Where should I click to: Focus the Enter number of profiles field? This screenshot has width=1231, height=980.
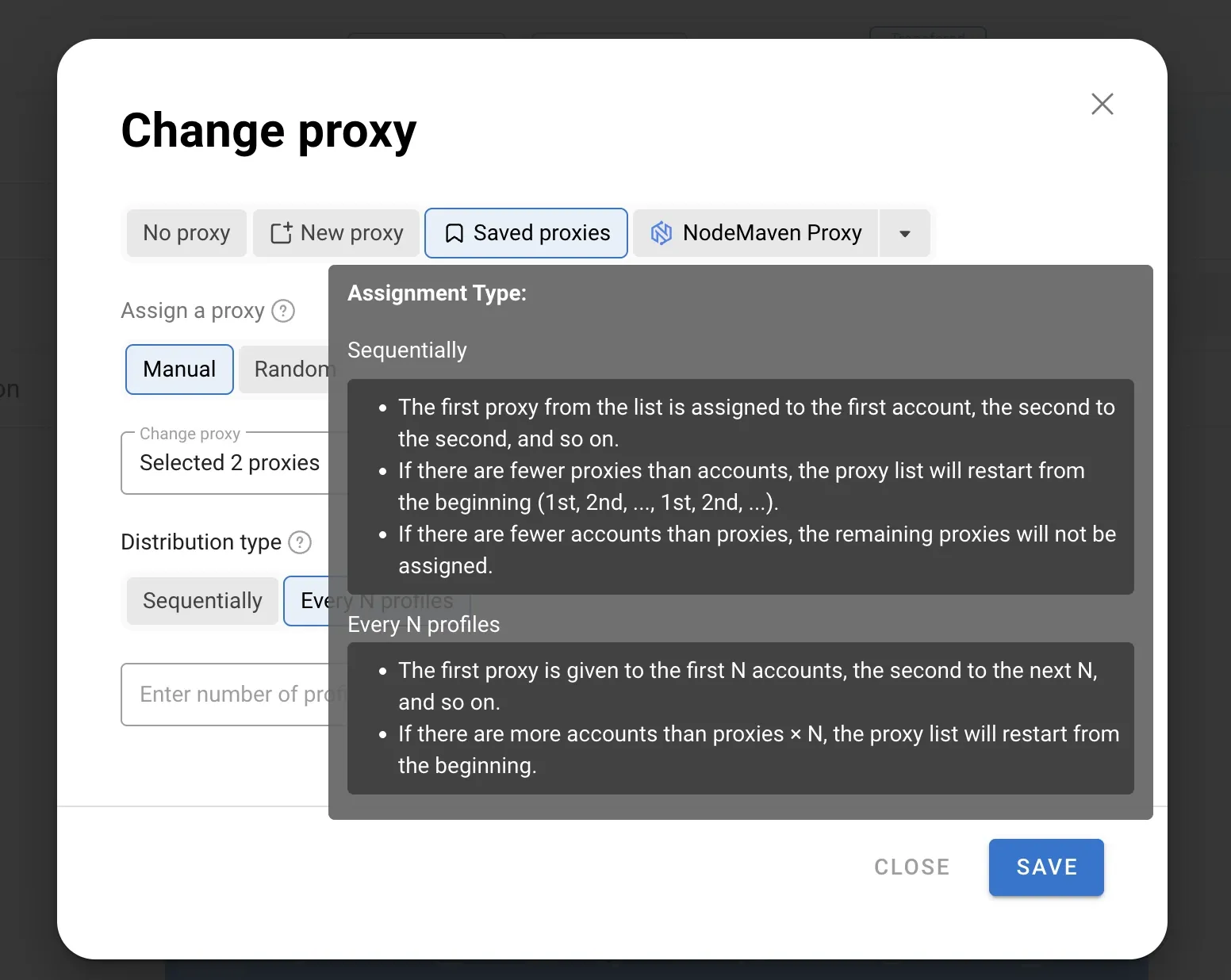click(x=226, y=695)
